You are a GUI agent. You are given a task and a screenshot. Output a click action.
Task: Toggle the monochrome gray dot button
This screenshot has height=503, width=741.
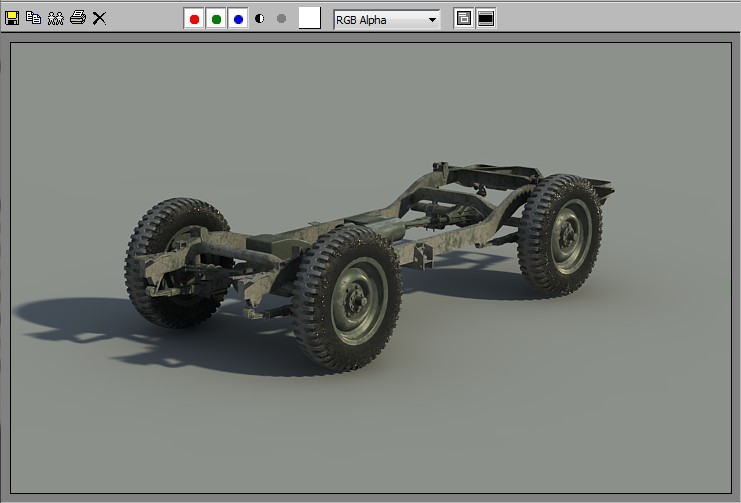[281, 18]
